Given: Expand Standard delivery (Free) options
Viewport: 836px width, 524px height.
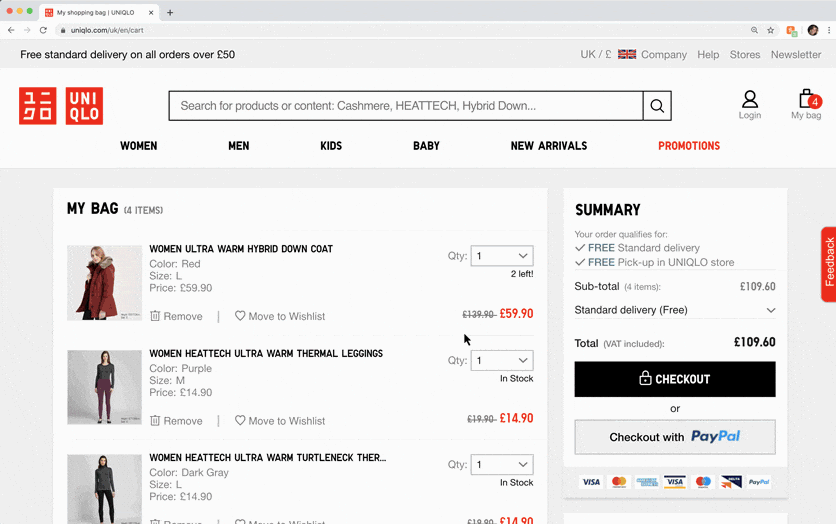Looking at the screenshot, I should pos(675,310).
